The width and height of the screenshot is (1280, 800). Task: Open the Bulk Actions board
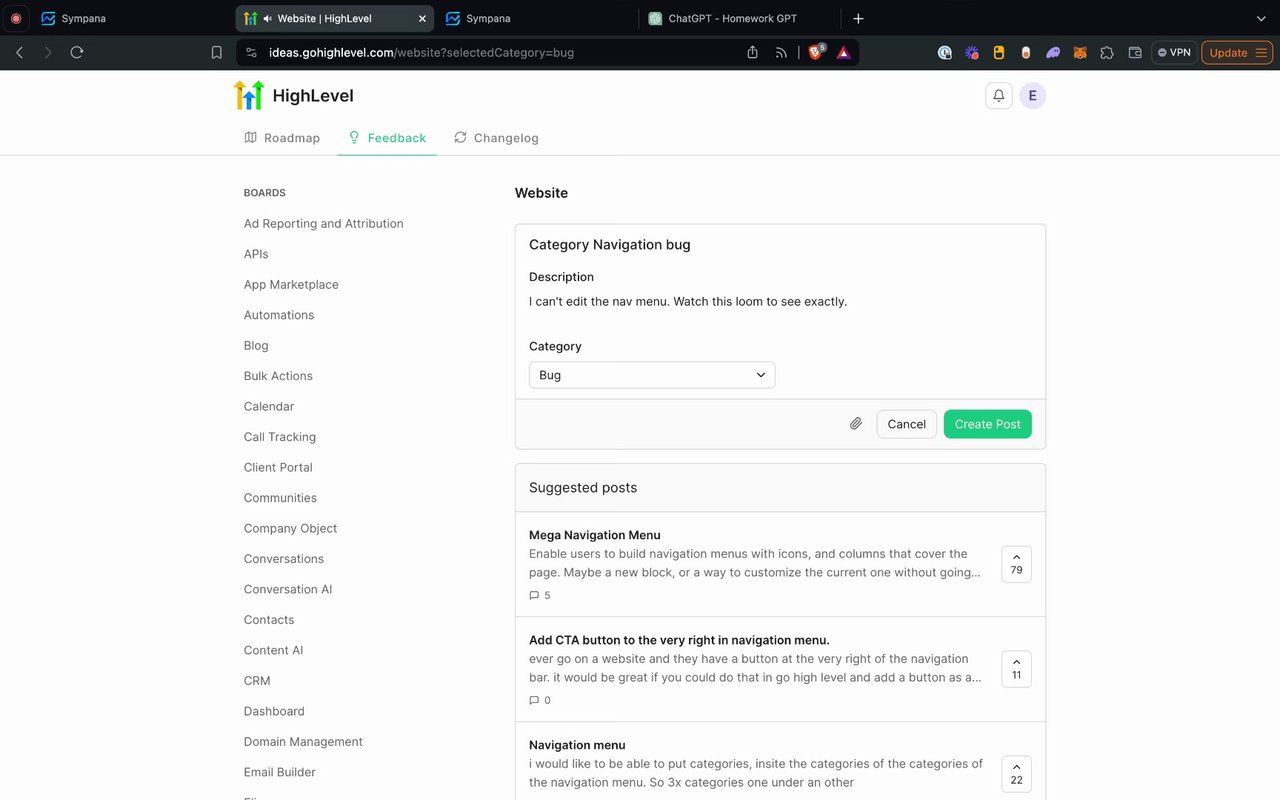point(278,376)
